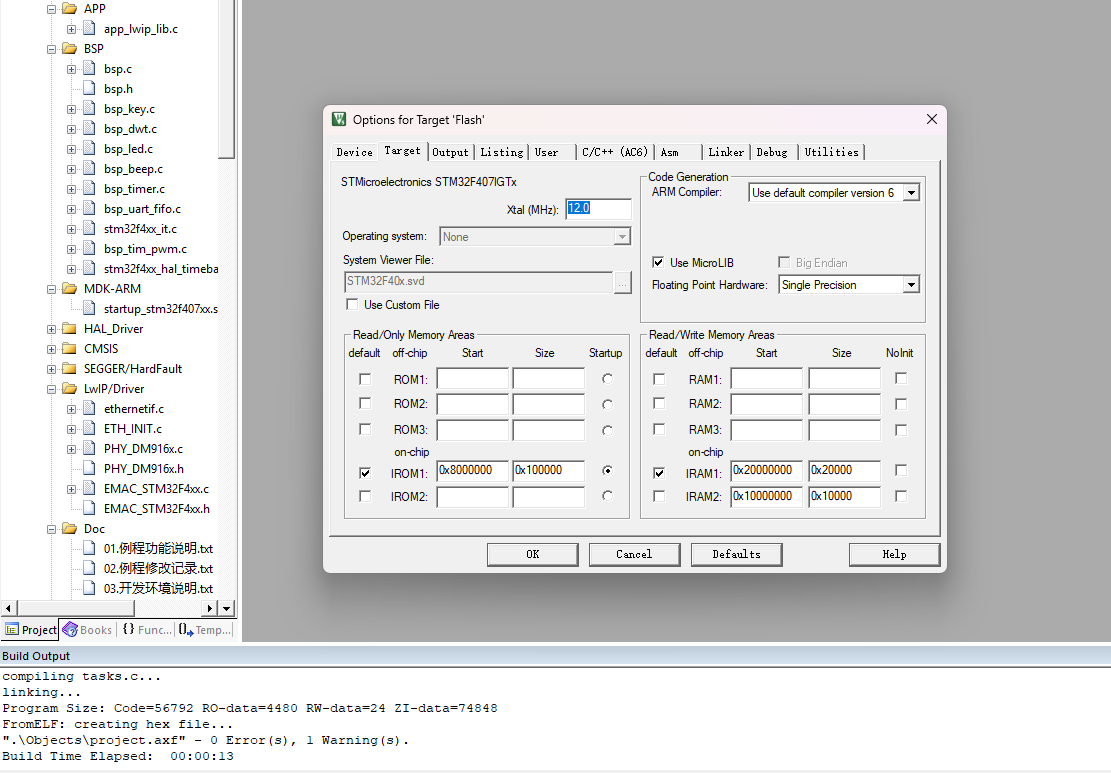
Task: Open the ARM Compiler version dropdown
Action: tap(911, 193)
